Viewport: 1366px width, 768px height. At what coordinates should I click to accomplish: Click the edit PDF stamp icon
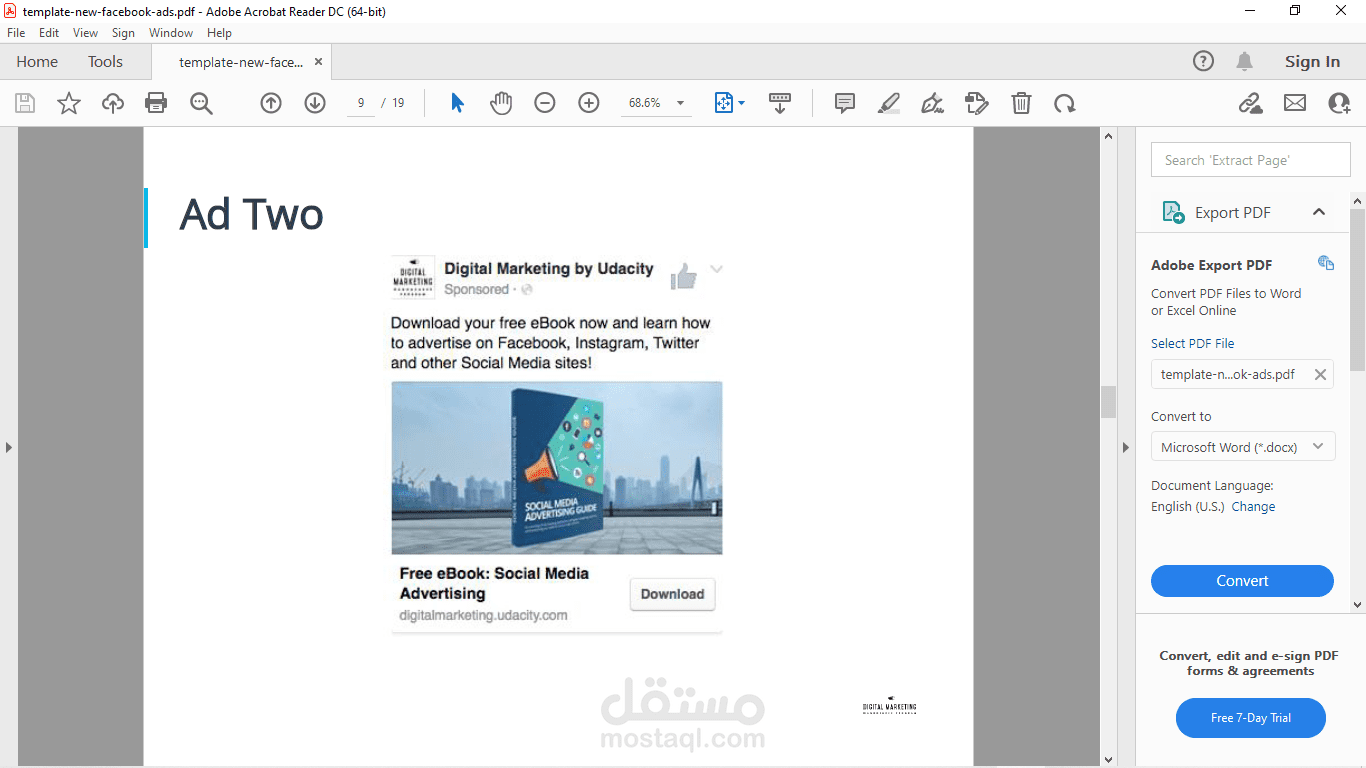[977, 103]
